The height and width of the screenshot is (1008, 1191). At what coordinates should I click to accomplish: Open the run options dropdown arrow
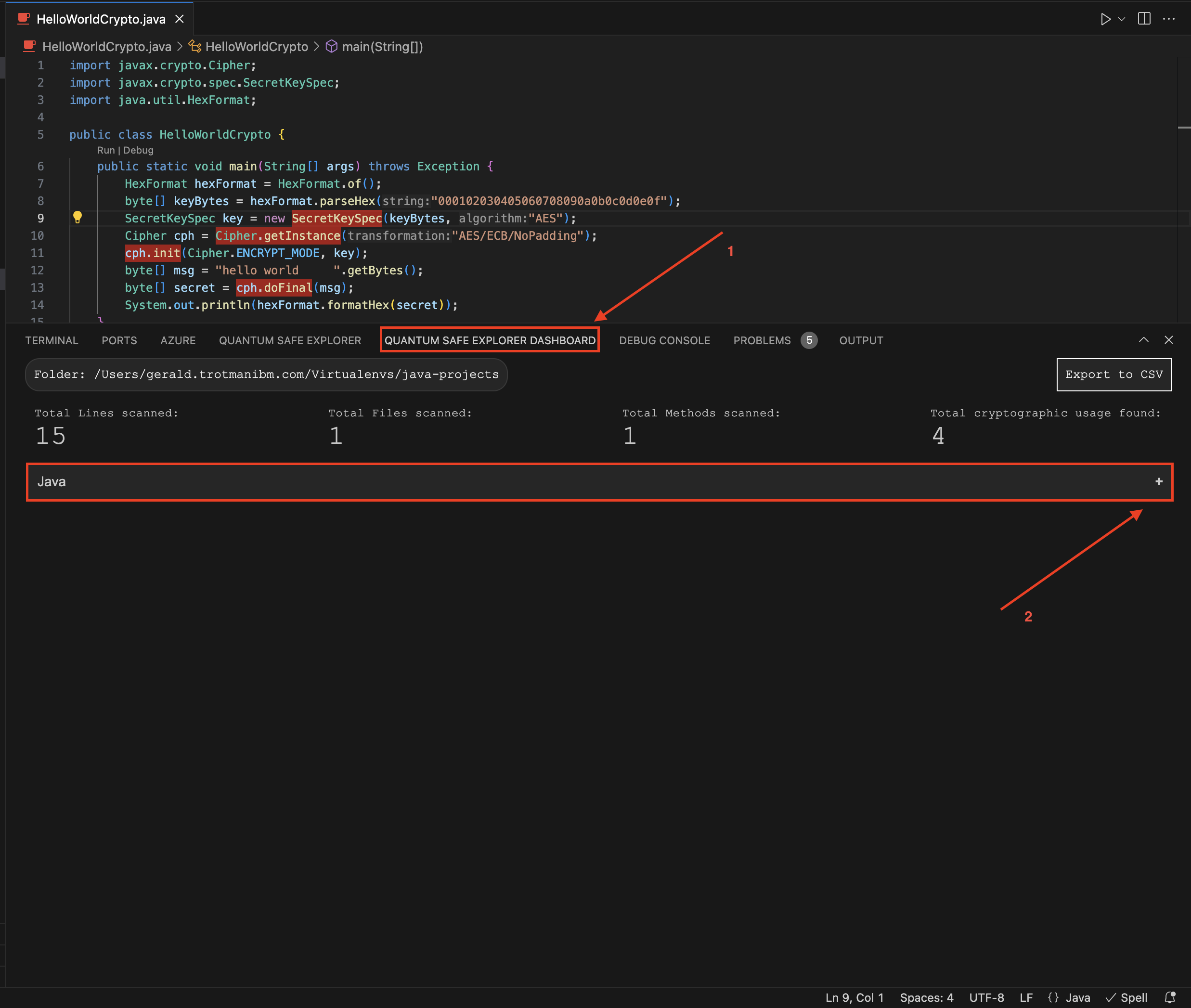click(x=1122, y=19)
